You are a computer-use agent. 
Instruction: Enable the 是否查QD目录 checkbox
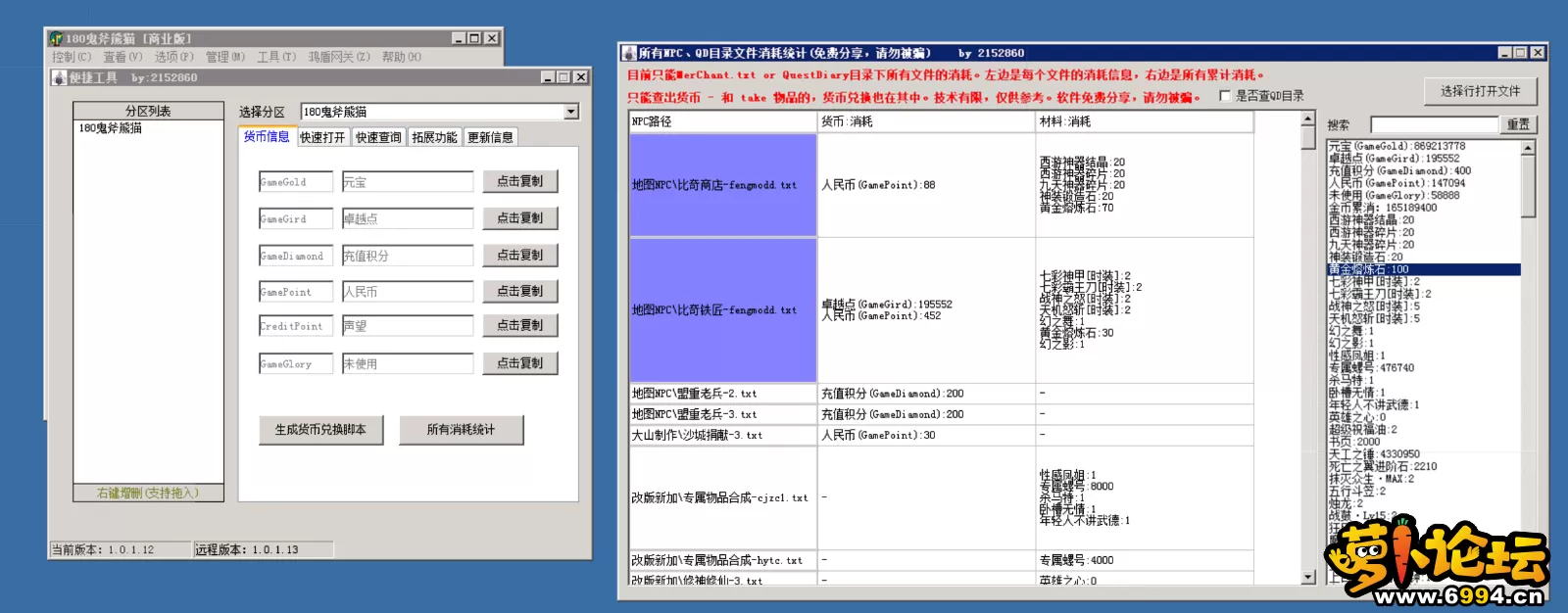coord(1225,96)
